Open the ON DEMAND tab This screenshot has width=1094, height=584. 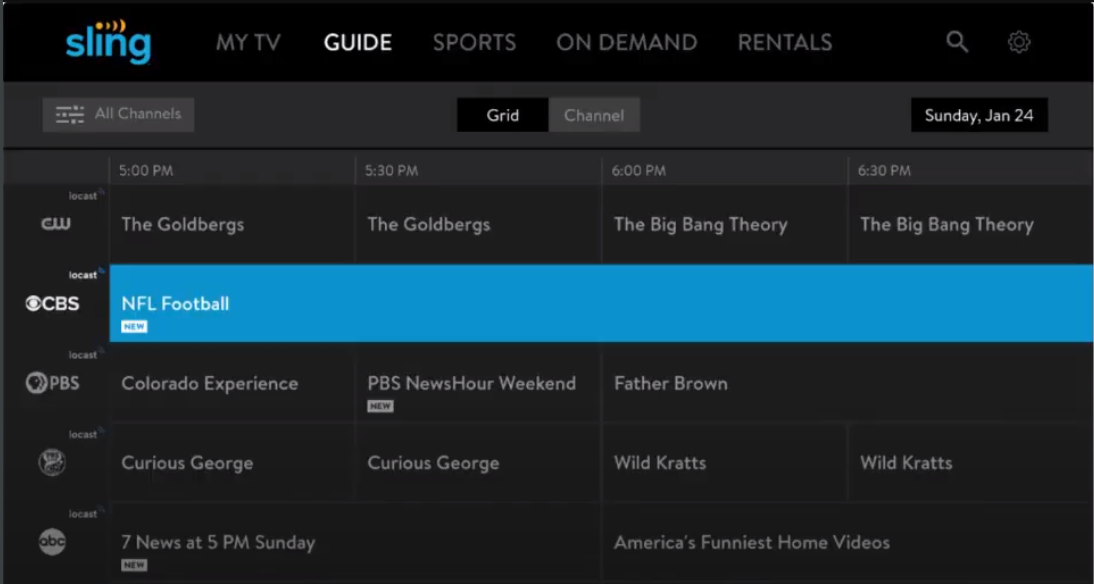627,43
